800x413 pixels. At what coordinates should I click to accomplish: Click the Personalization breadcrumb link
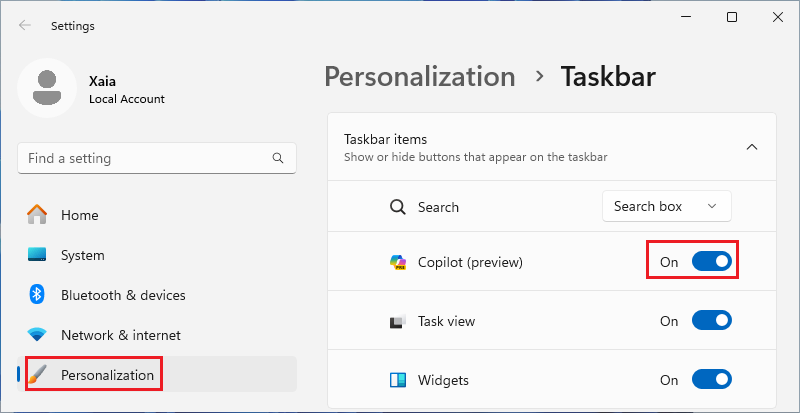(x=420, y=76)
